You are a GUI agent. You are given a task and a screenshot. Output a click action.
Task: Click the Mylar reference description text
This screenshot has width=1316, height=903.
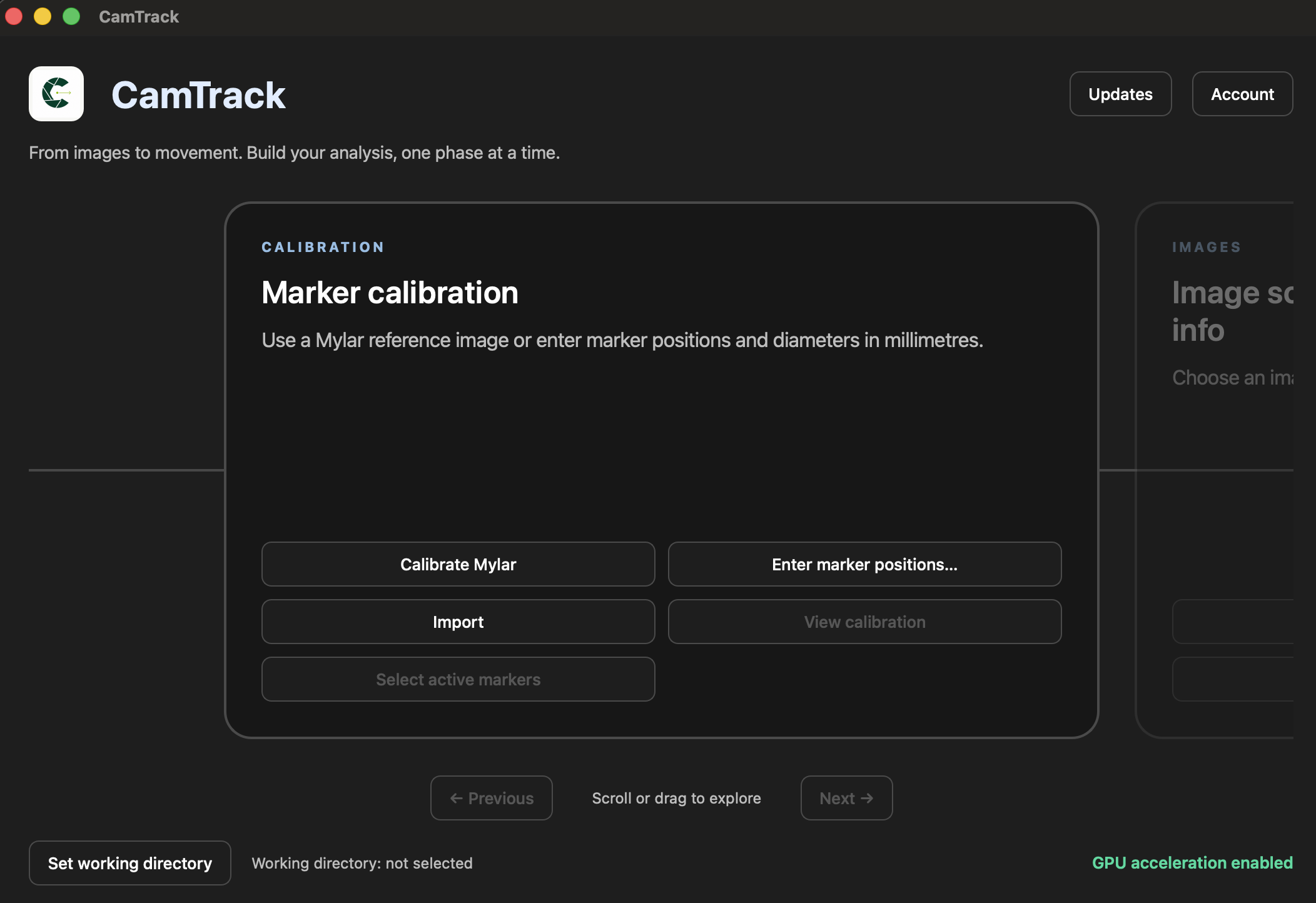pyautogui.click(x=622, y=340)
